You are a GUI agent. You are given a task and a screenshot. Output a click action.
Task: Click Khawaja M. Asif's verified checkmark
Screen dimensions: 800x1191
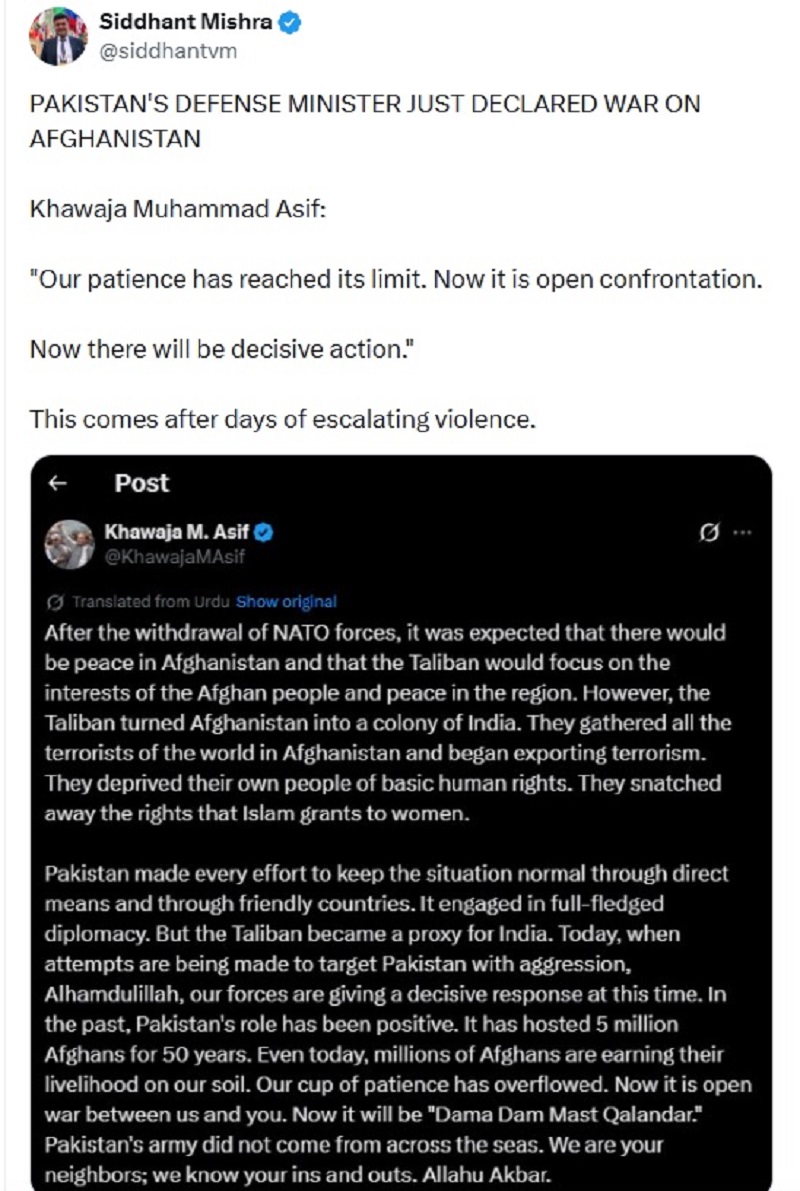(x=265, y=533)
